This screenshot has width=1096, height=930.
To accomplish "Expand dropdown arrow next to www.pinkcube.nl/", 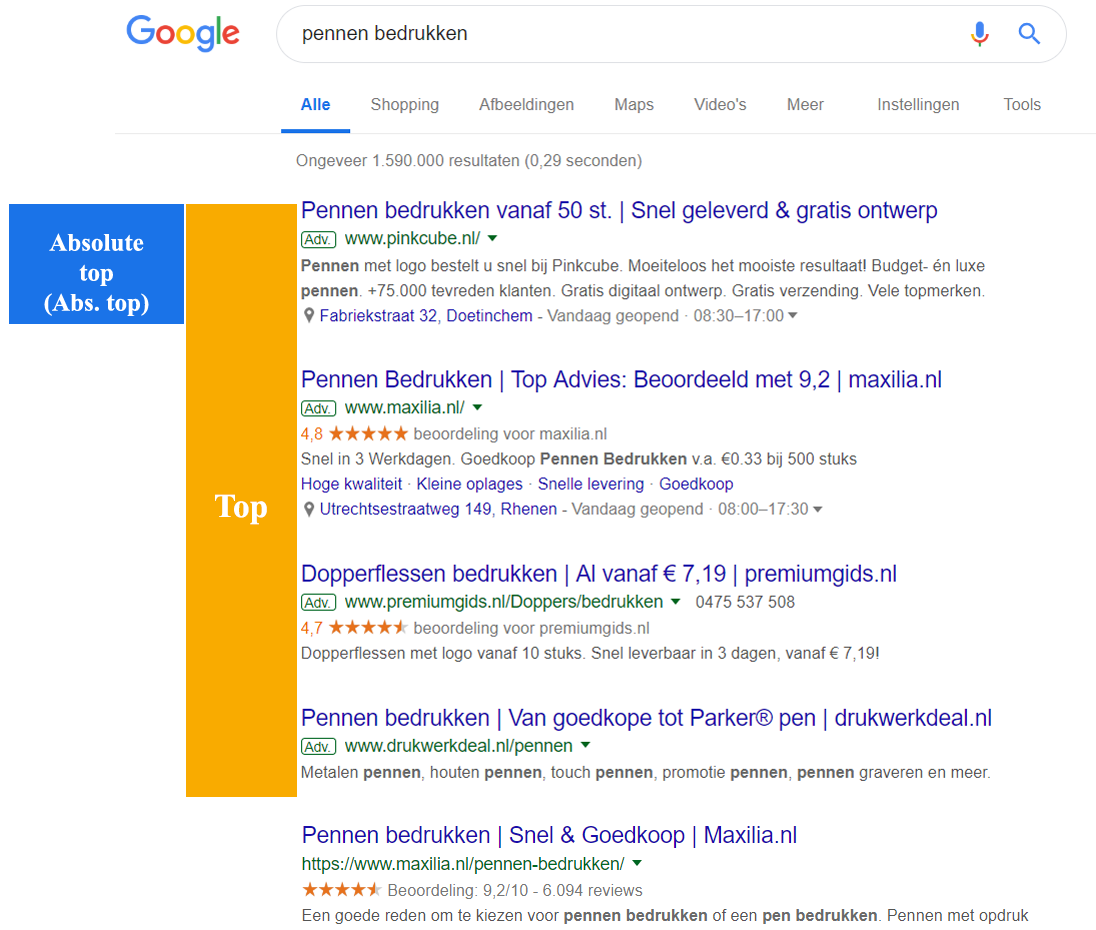I will pyautogui.click(x=492, y=238).
